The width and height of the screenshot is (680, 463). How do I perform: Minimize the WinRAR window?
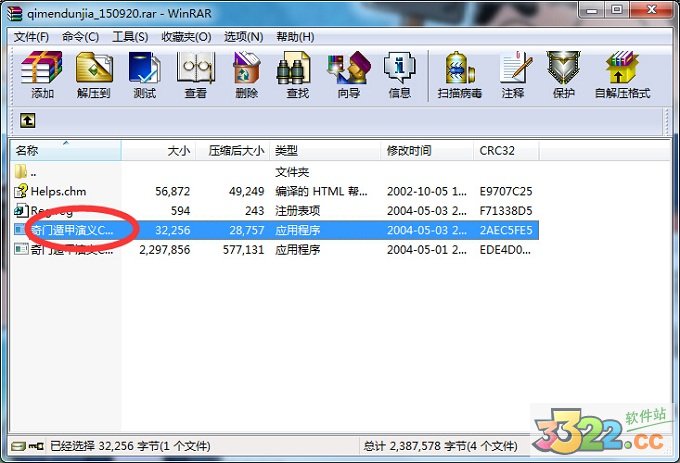coord(591,10)
